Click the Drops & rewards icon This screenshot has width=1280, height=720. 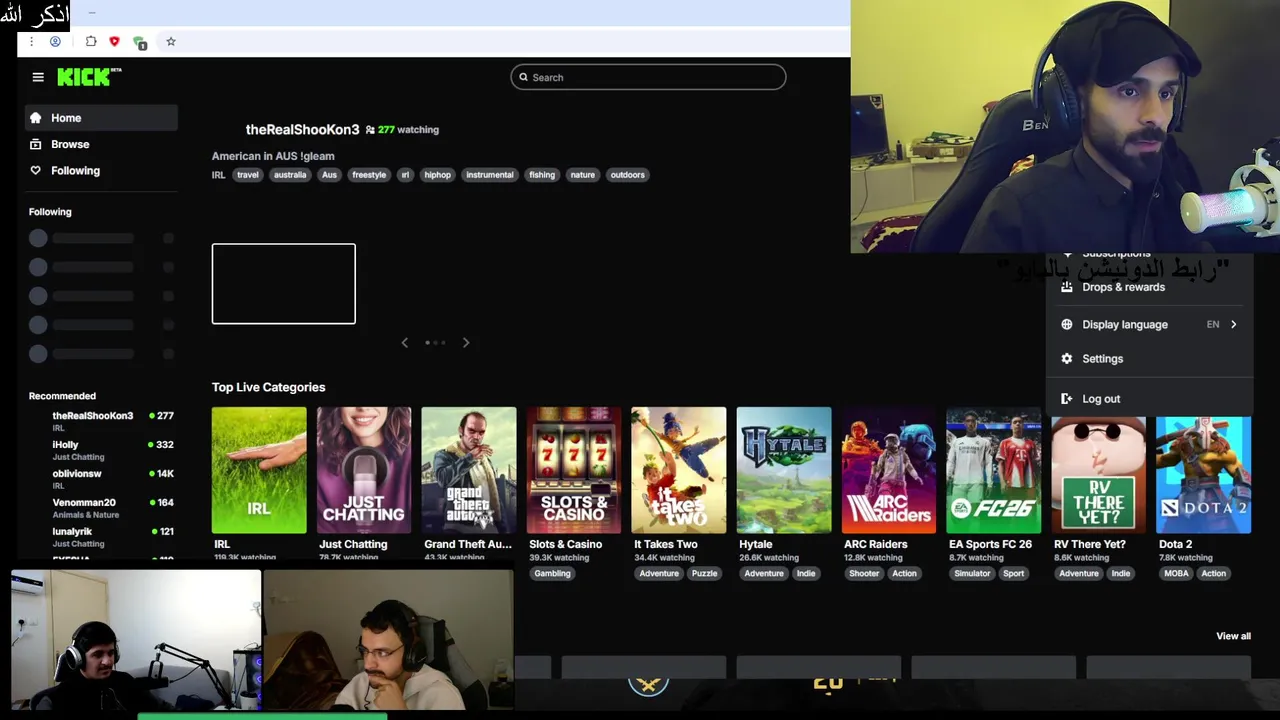pos(1066,287)
